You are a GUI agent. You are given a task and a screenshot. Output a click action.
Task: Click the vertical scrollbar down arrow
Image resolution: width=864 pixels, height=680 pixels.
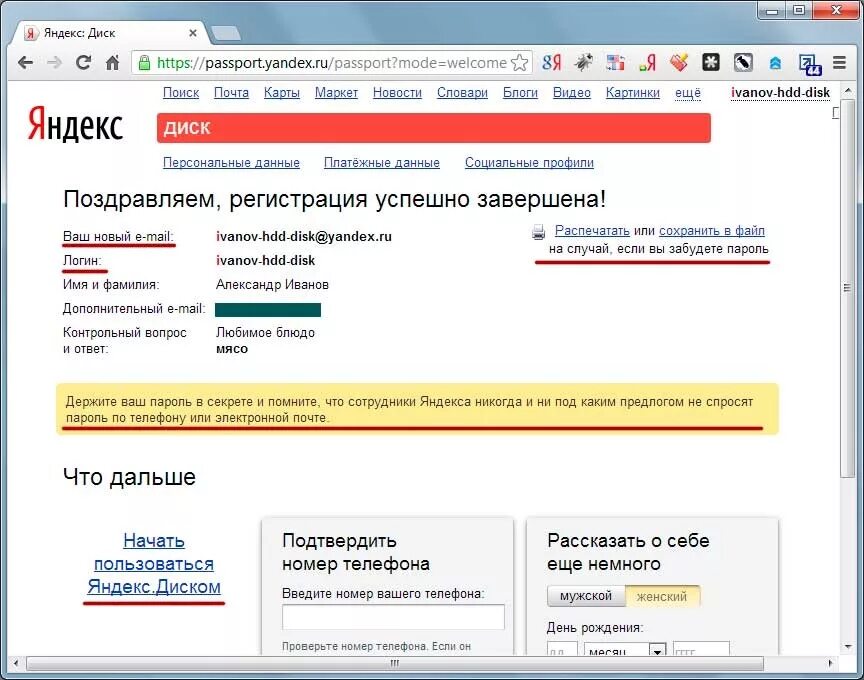click(x=847, y=647)
